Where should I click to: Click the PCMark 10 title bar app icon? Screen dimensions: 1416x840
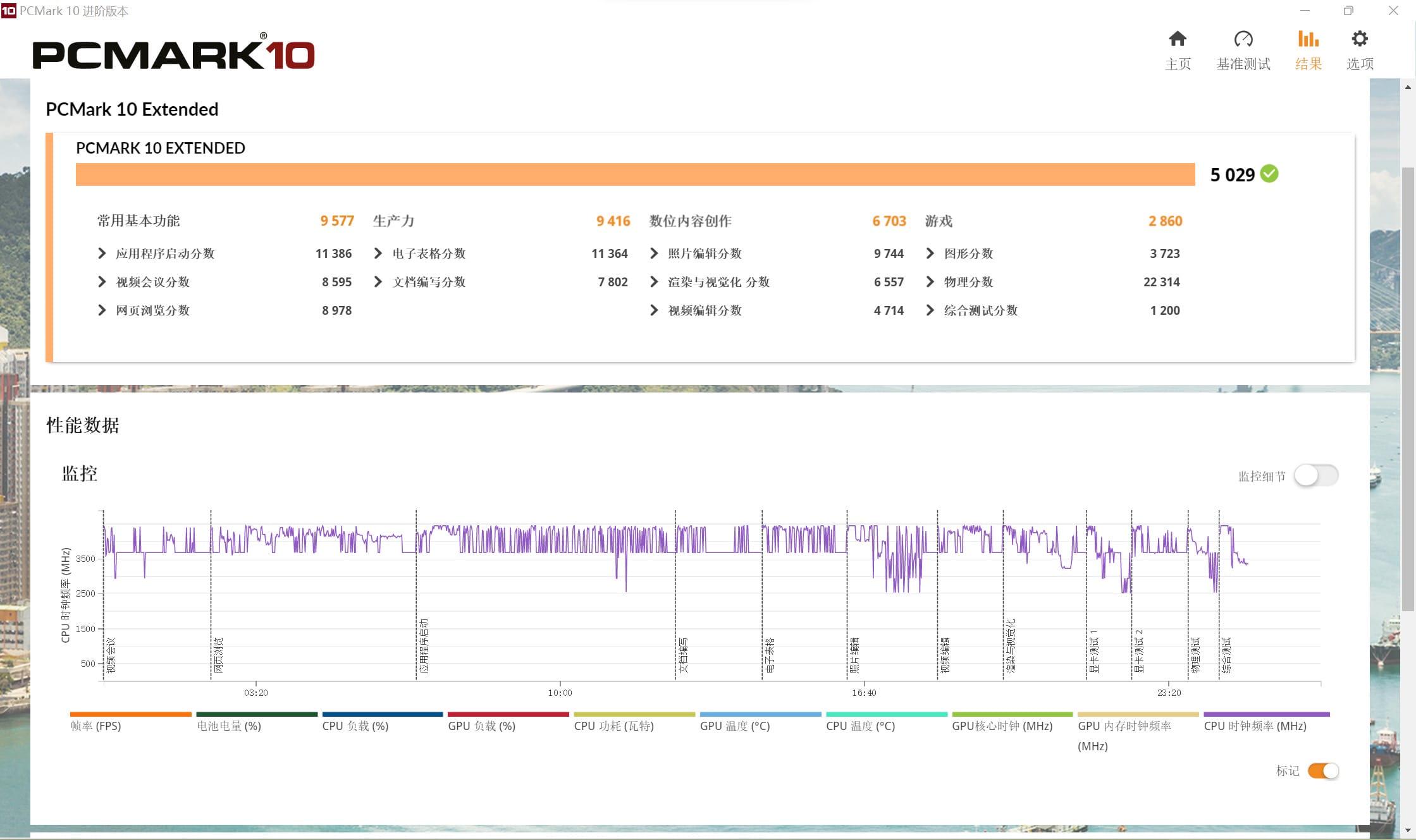pos(8,11)
